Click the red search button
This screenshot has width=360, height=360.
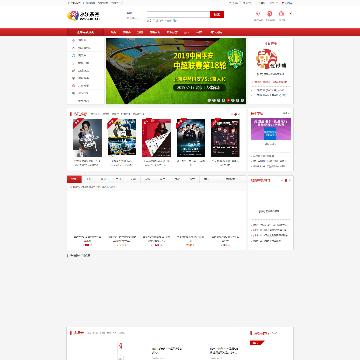click(x=217, y=14)
